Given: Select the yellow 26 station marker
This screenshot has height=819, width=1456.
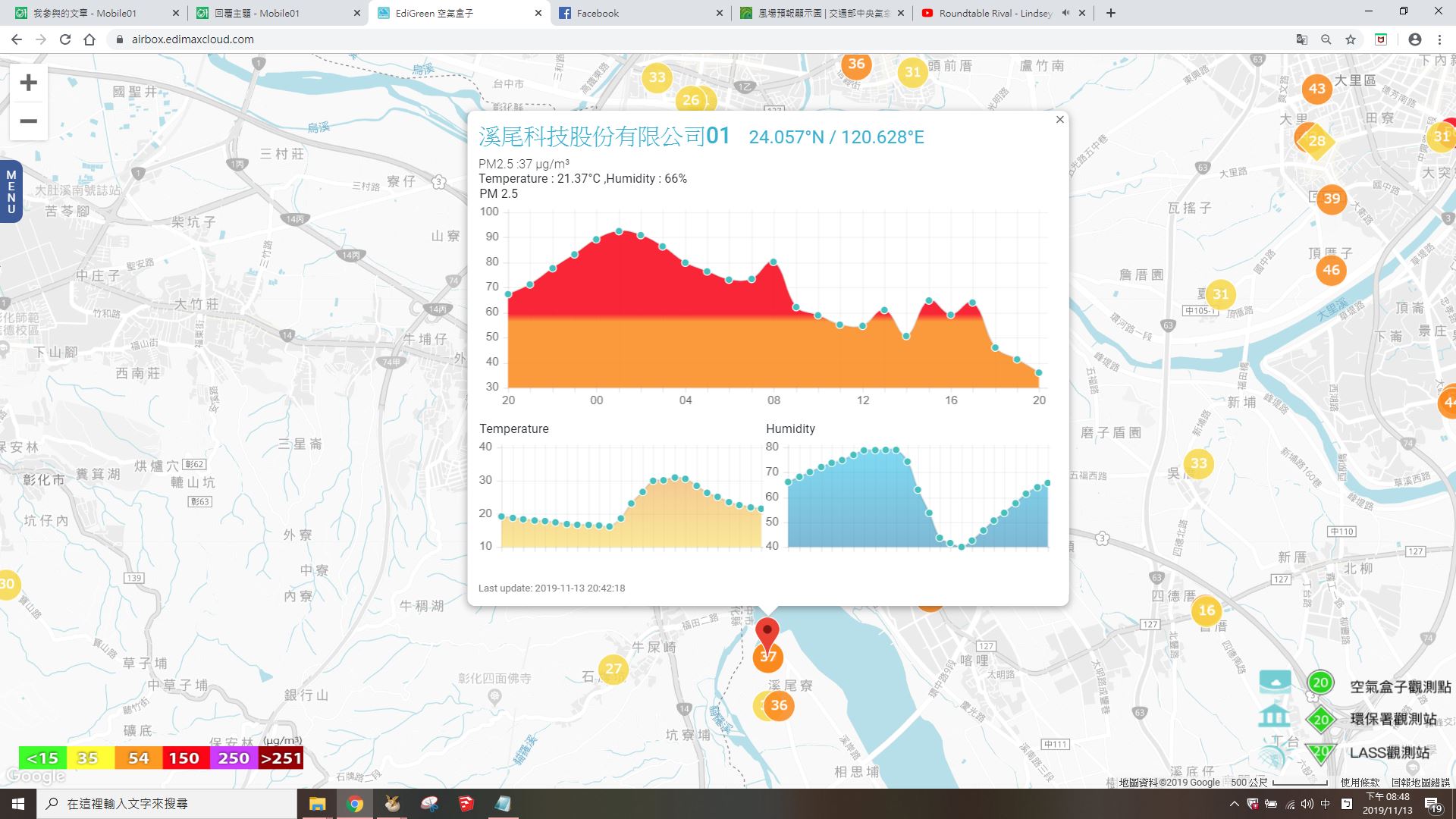Looking at the screenshot, I should pos(691,100).
